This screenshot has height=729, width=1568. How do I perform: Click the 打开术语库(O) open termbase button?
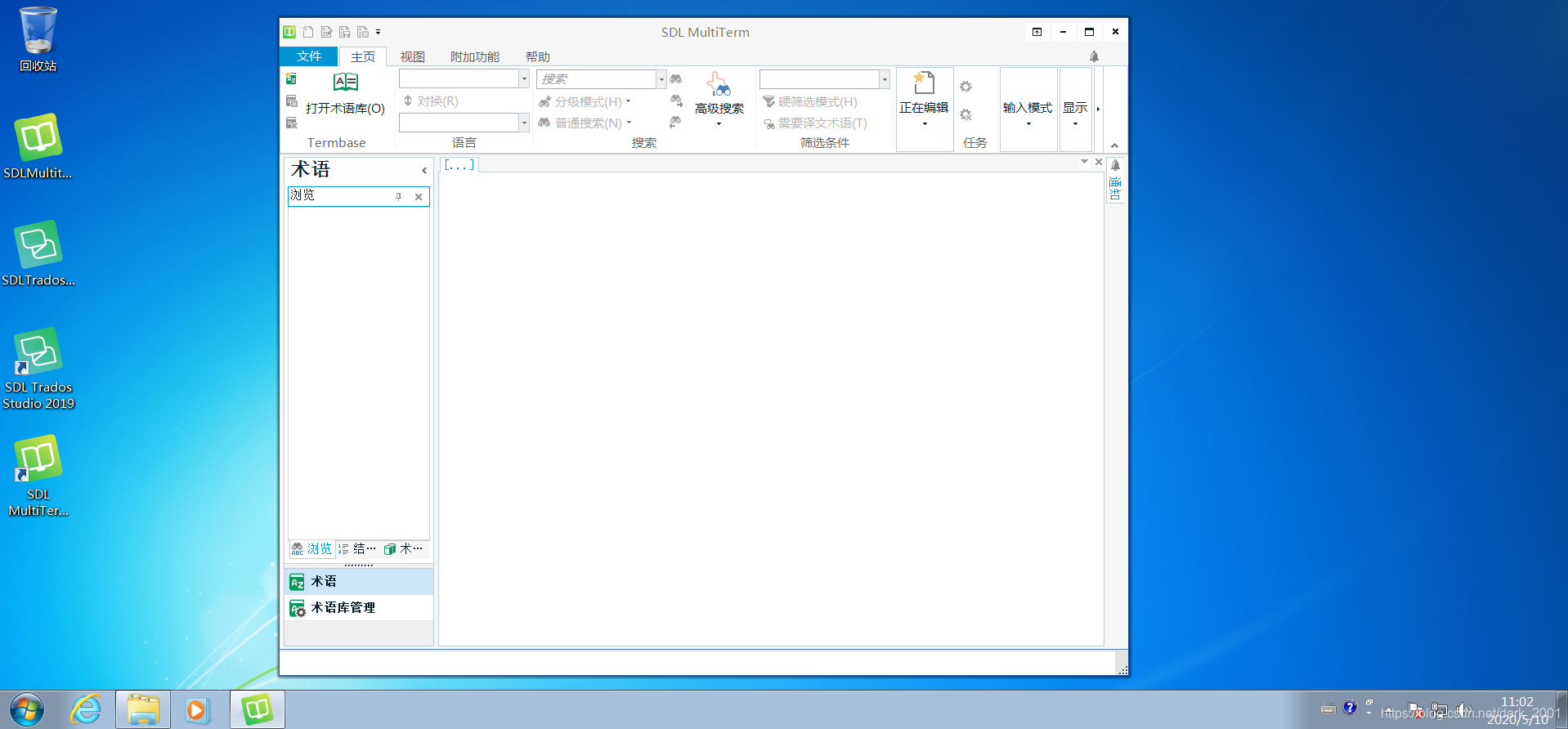(x=345, y=95)
